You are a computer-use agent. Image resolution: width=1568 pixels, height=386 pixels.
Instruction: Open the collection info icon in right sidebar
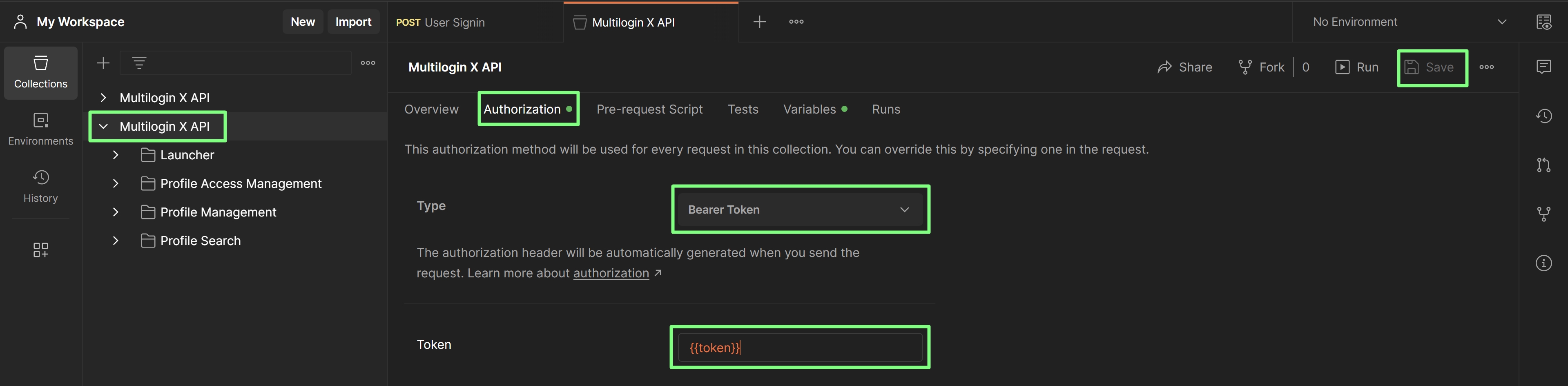1543,263
